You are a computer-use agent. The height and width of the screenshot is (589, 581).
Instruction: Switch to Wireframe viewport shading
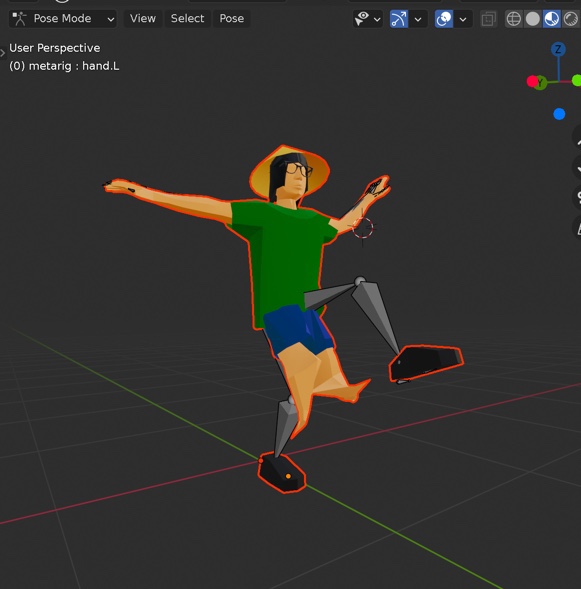pyautogui.click(x=514, y=19)
